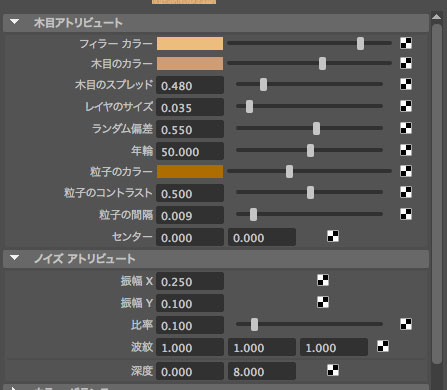This screenshot has height=390, width=447.
Task: Click third 波紋 value field
Action: [x=334, y=347]
